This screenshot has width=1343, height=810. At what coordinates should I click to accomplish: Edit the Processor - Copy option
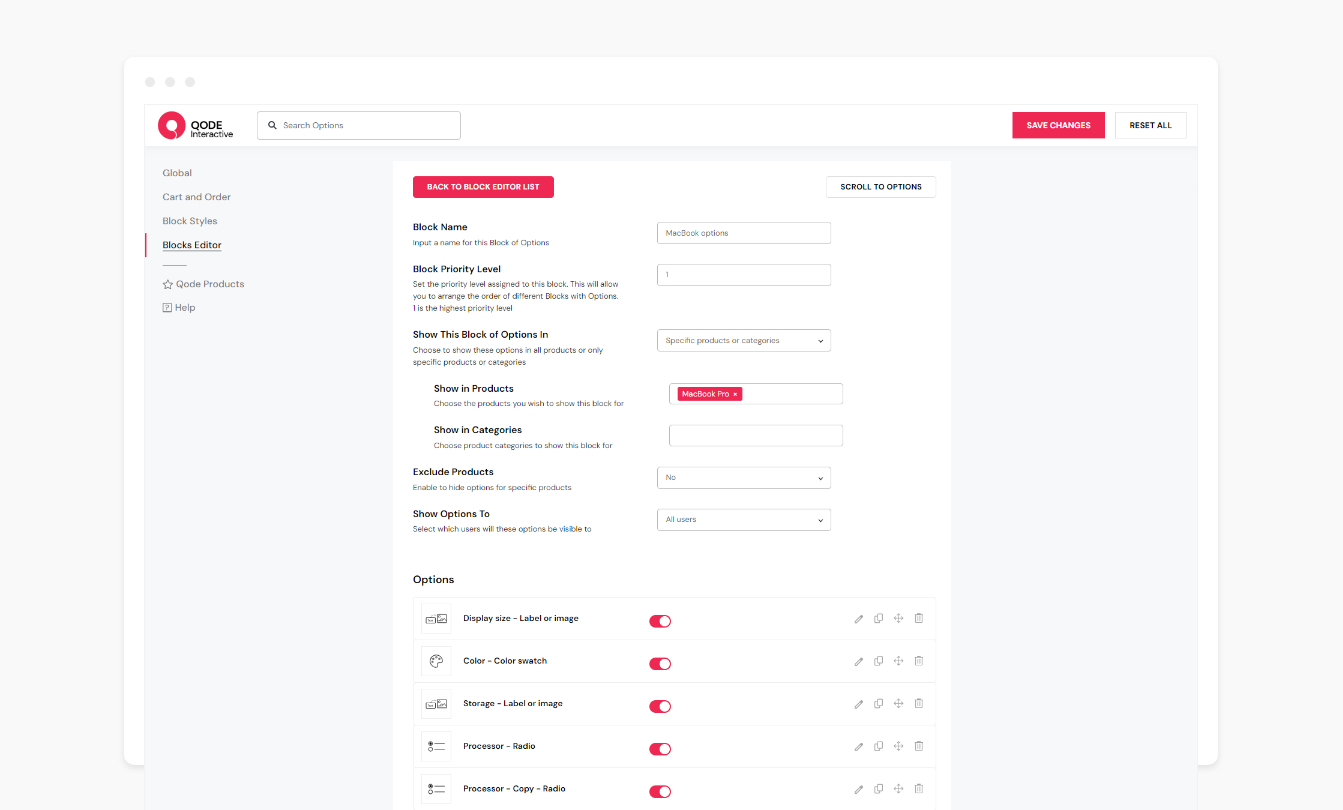pyautogui.click(x=858, y=789)
